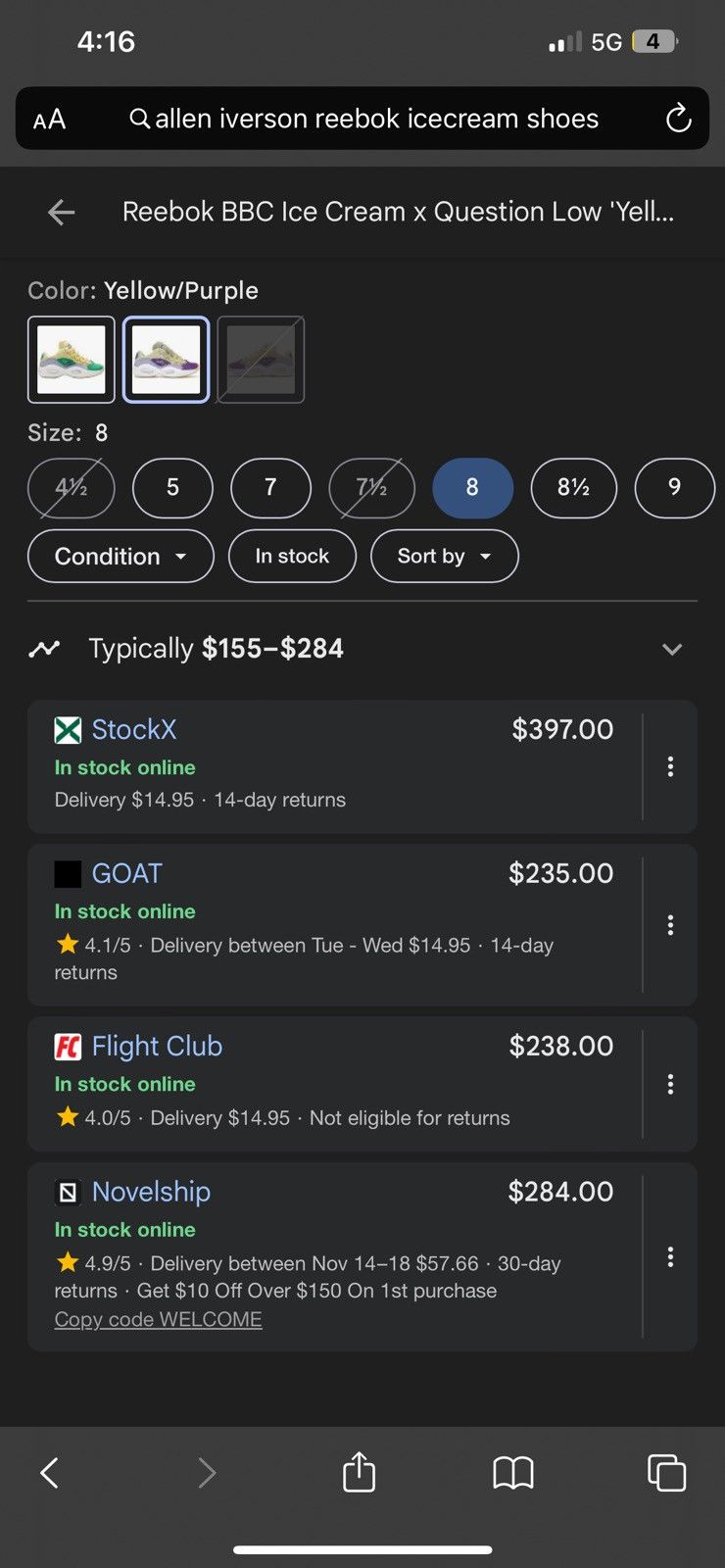Copy code WELCOME for Novelship
The image size is (725, 1568).
tap(158, 1319)
